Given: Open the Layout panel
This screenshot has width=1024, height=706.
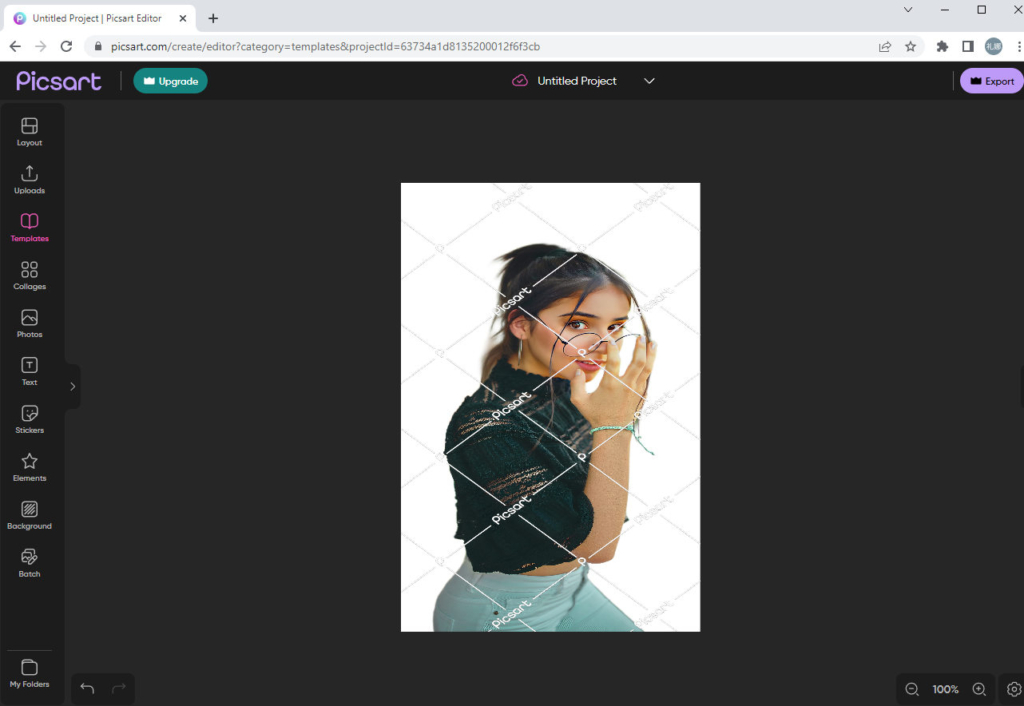Looking at the screenshot, I should point(29,131).
